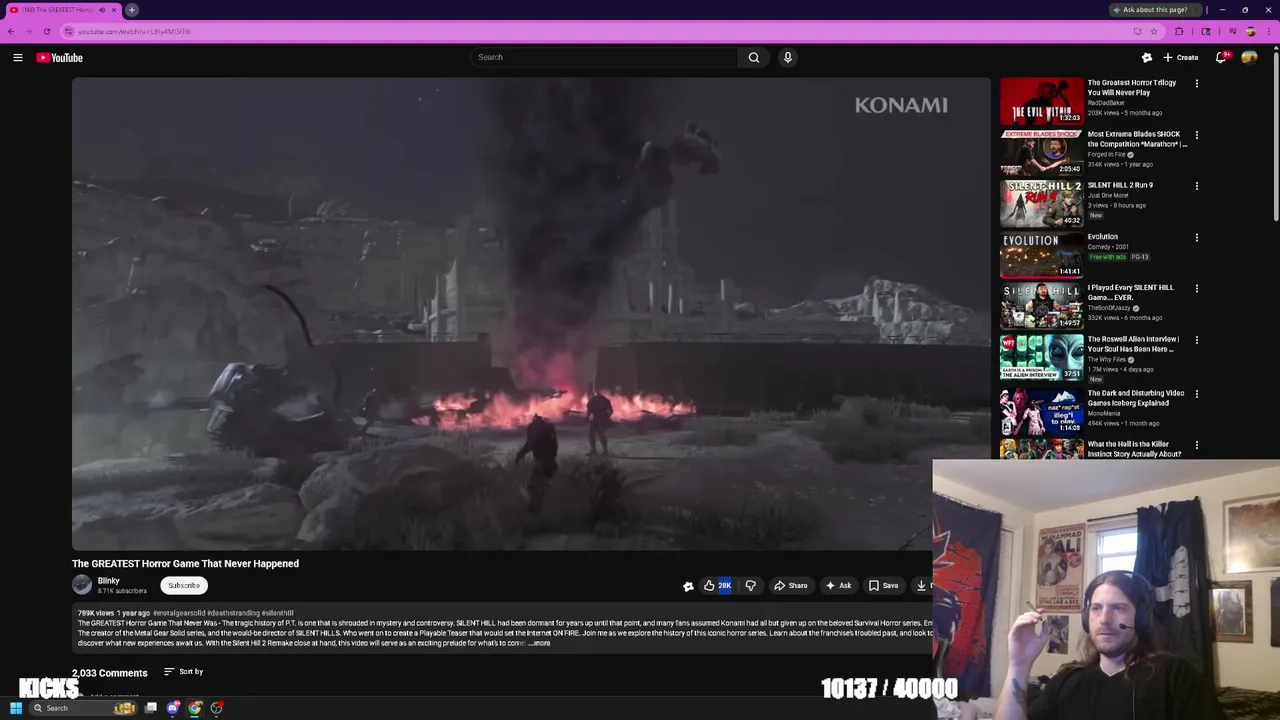Open the Evolution movie title

tap(1103, 237)
